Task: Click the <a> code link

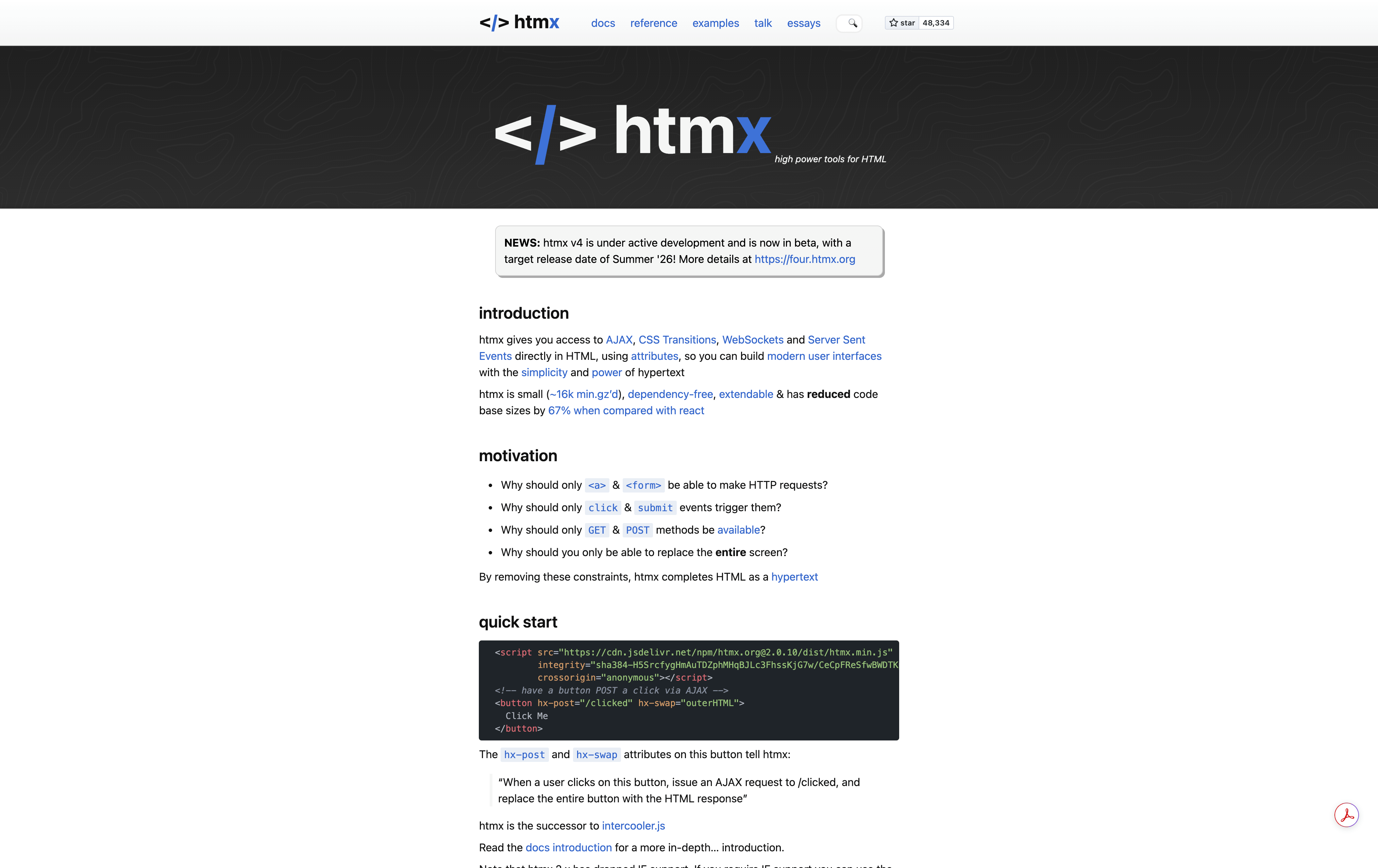Action: pyautogui.click(x=597, y=485)
